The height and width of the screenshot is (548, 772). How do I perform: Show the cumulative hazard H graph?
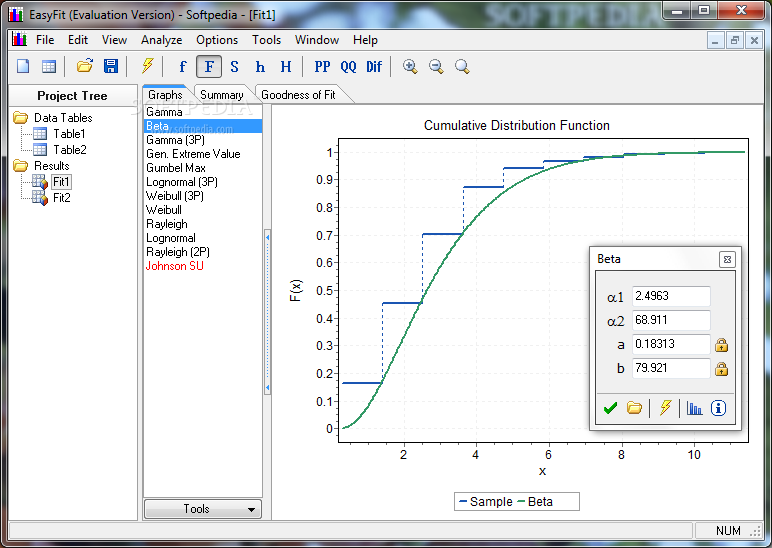pos(286,66)
